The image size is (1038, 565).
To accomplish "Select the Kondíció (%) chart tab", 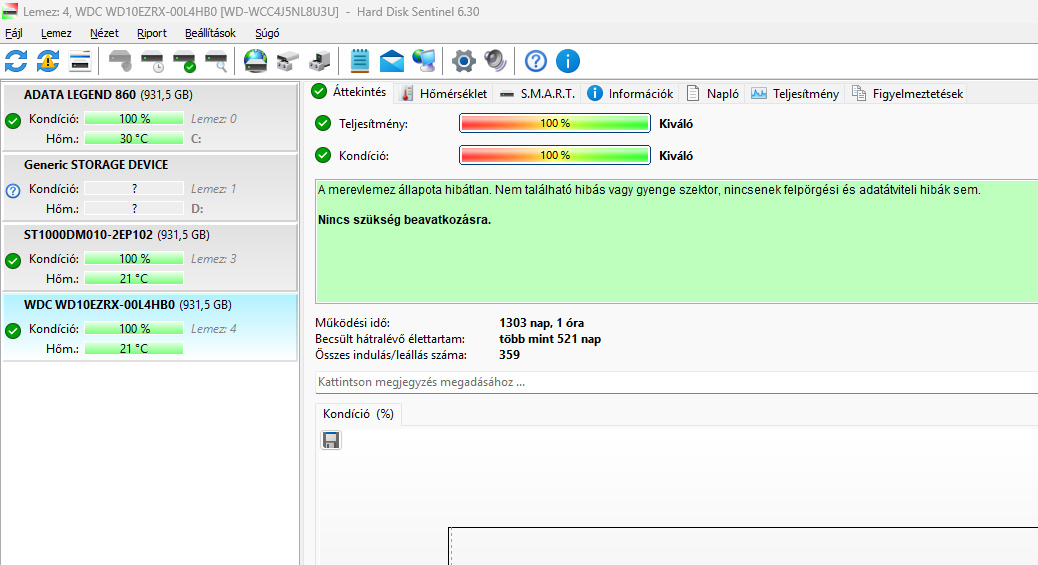I will tap(358, 414).
